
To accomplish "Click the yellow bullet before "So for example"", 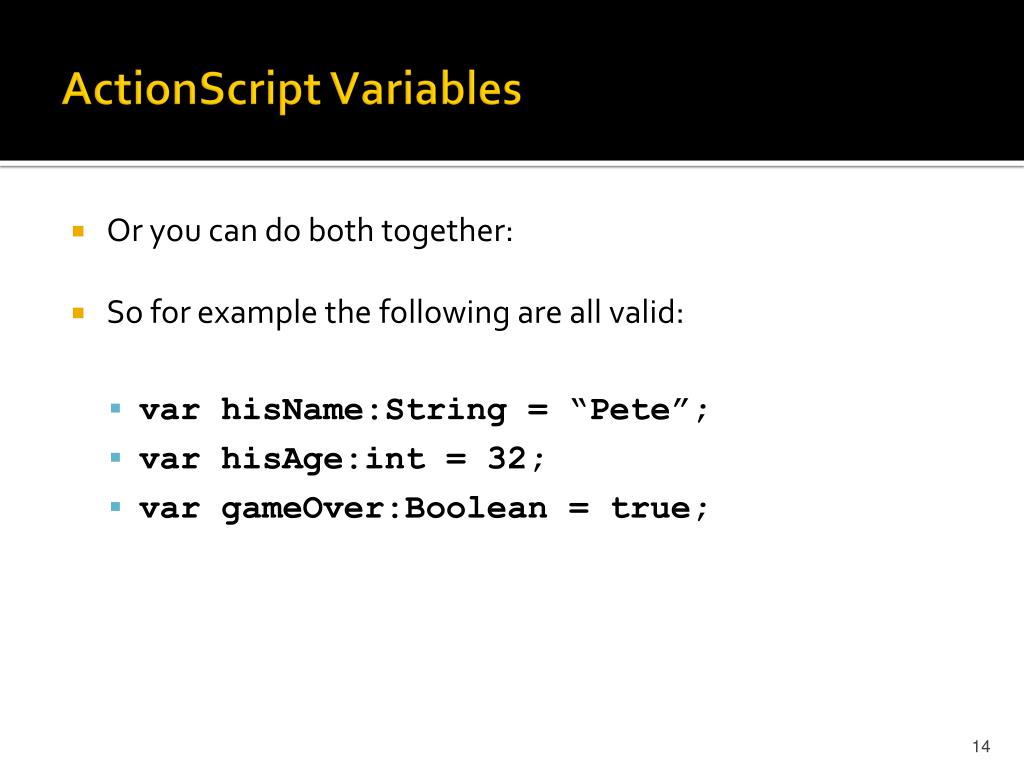I will click(78, 313).
